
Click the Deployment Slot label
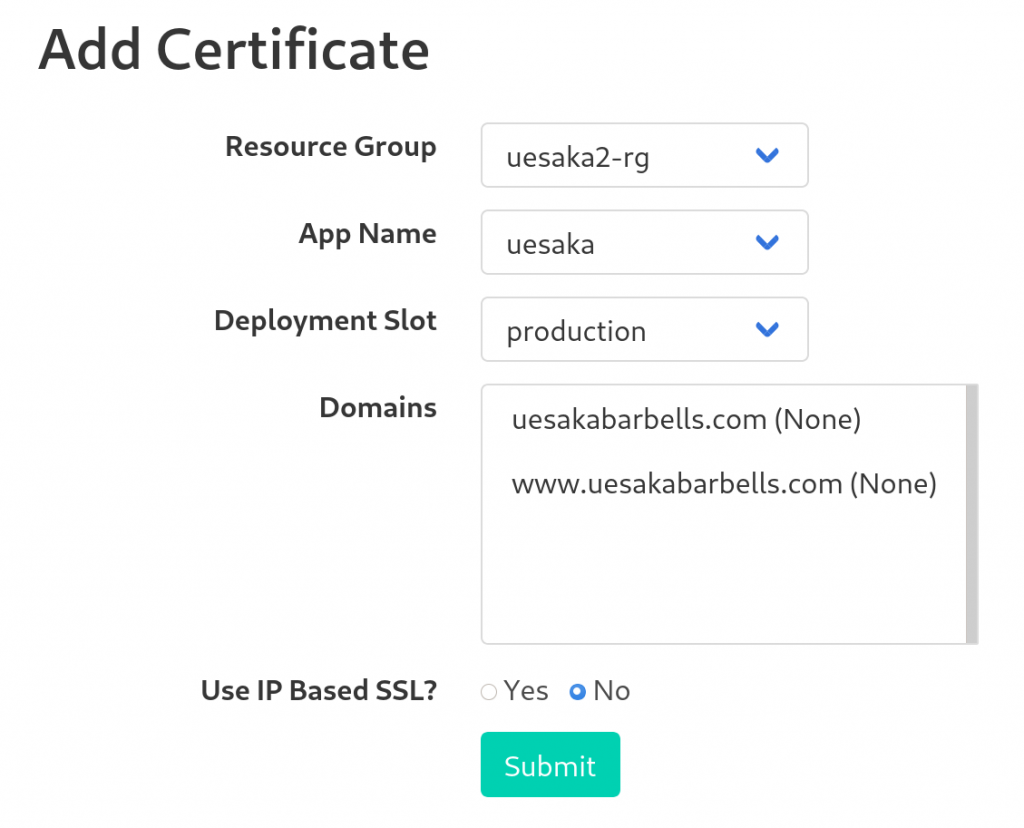click(325, 321)
